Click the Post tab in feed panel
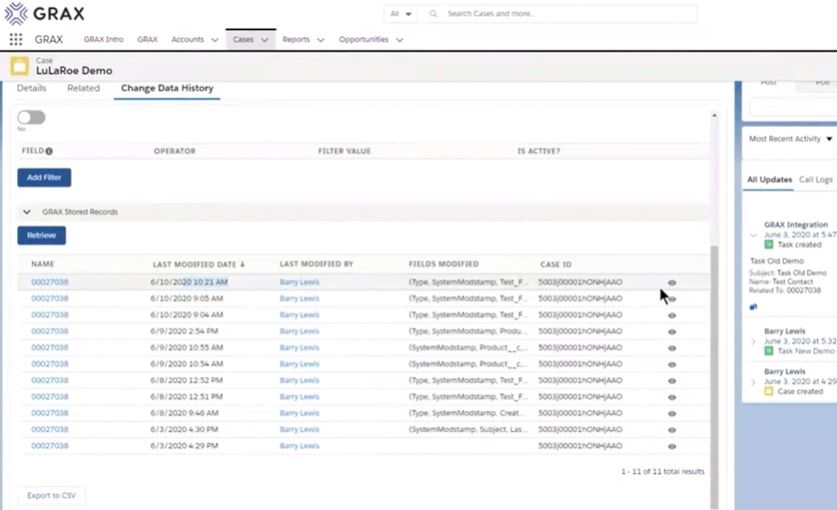This screenshot has height=510, width=837. click(x=769, y=83)
